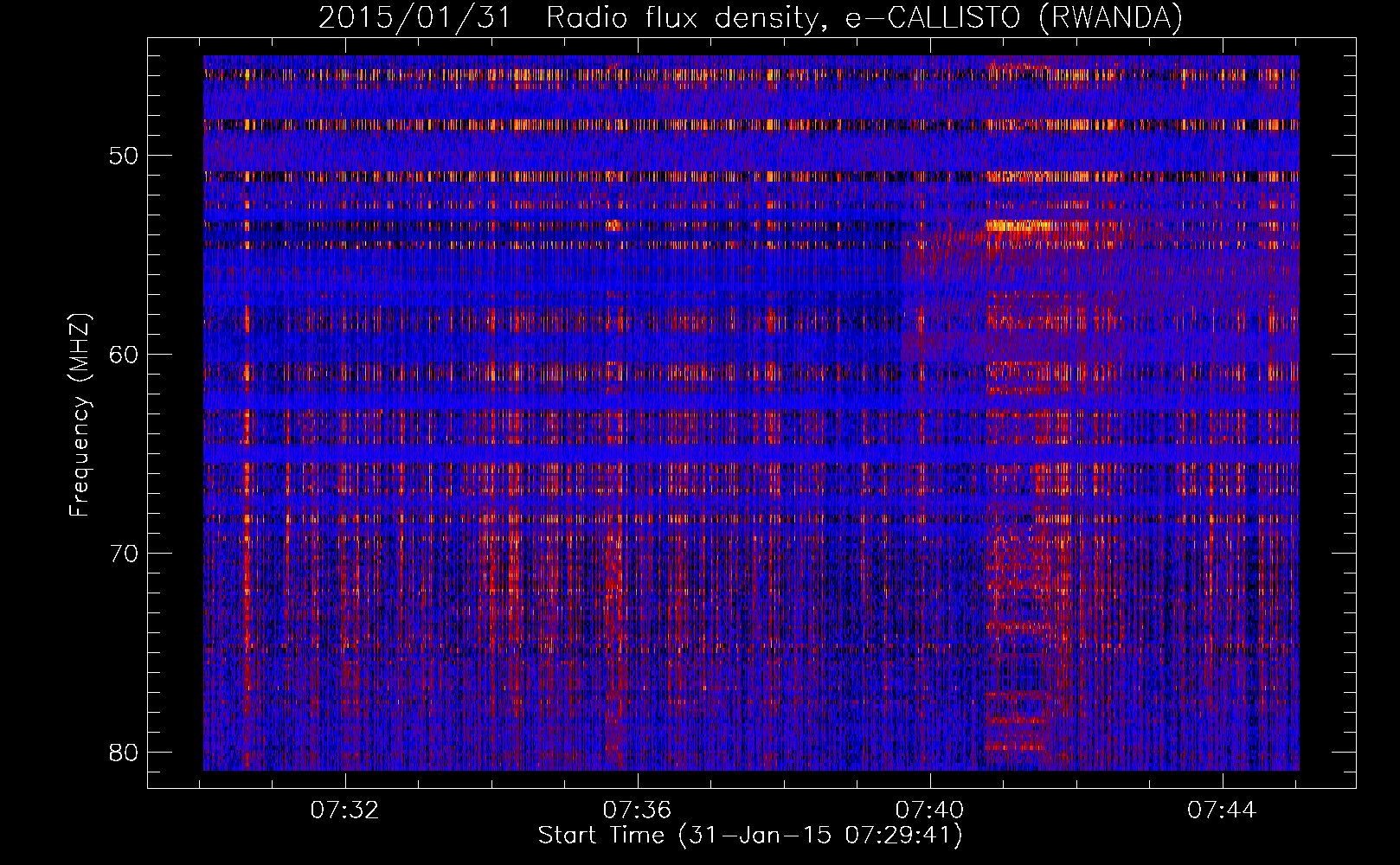Click the 07:32 time tick label
1400x865 pixels.
click(x=345, y=811)
